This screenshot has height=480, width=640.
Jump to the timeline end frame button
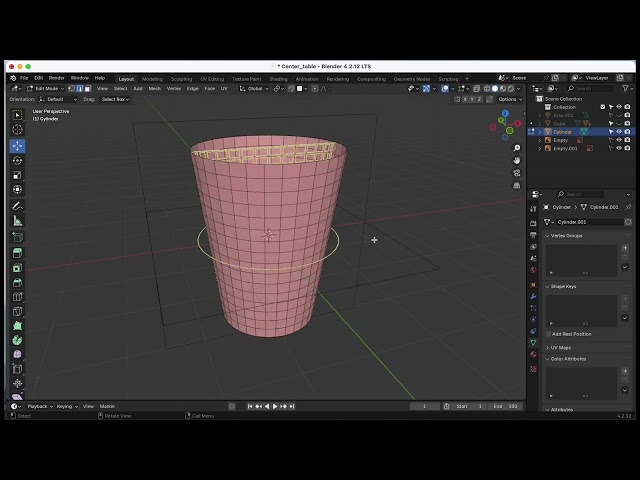click(x=292, y=407)
